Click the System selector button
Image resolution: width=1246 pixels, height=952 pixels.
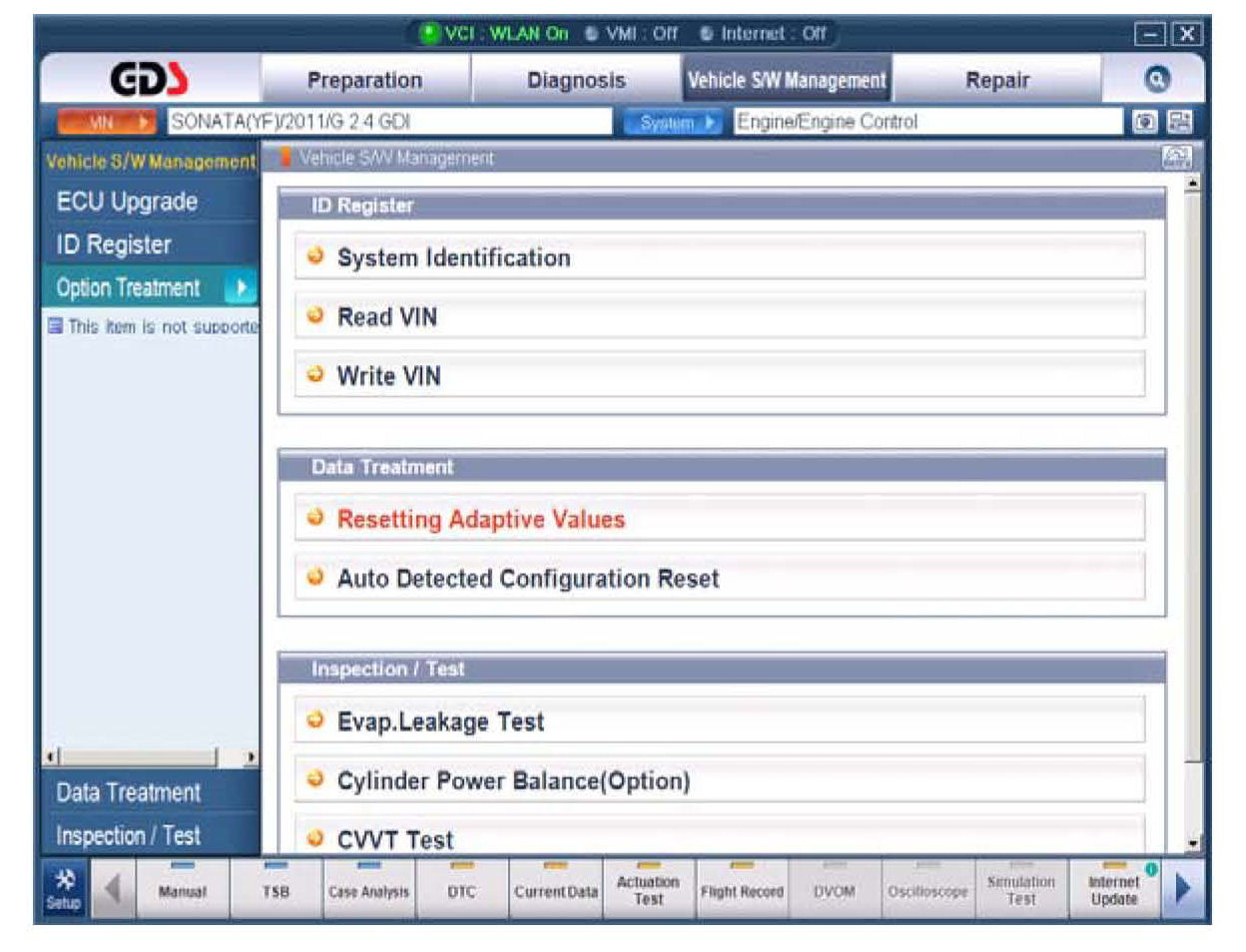click(x=673, y=122)
